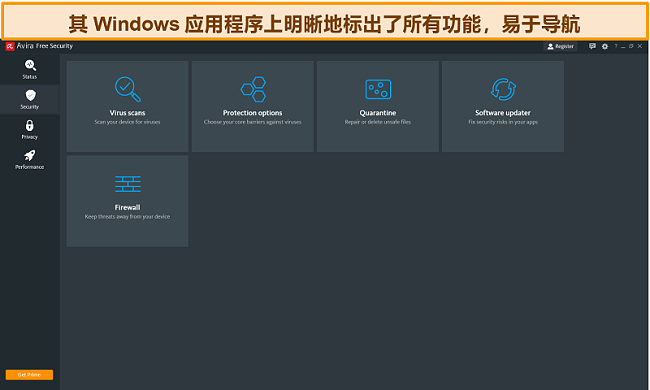Click the Avira logo in title bar
The image size is (650, 390).
(x=10, y=46)
